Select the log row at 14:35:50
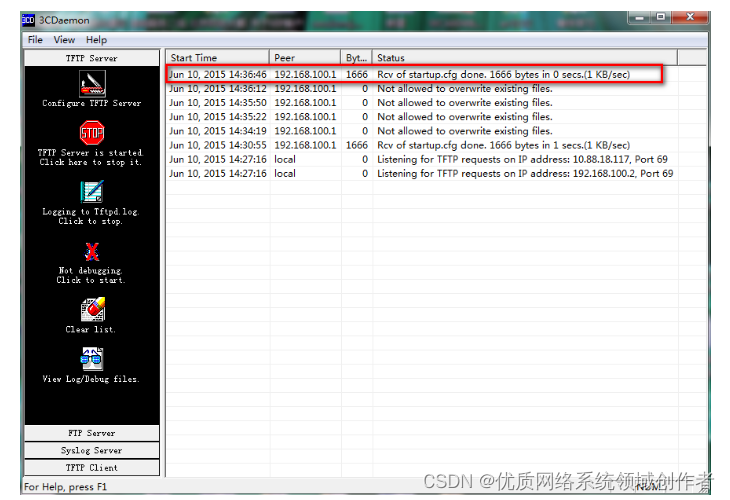This screenshot has height=500, width=730. 422,102
